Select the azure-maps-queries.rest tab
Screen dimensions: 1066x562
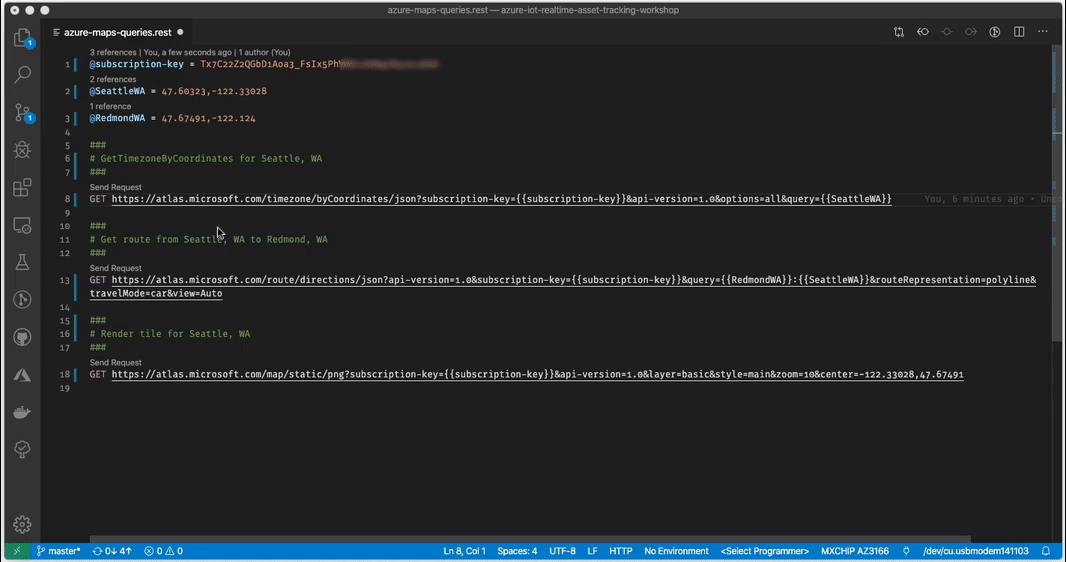117,32
